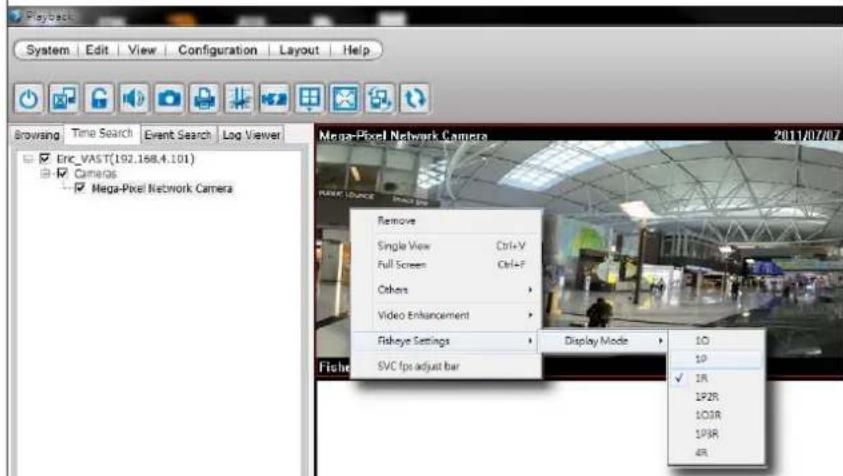Click the vertical line marker toolbar icon
Viewport: 843px width, 476px height.
click(x=239, y=98)
